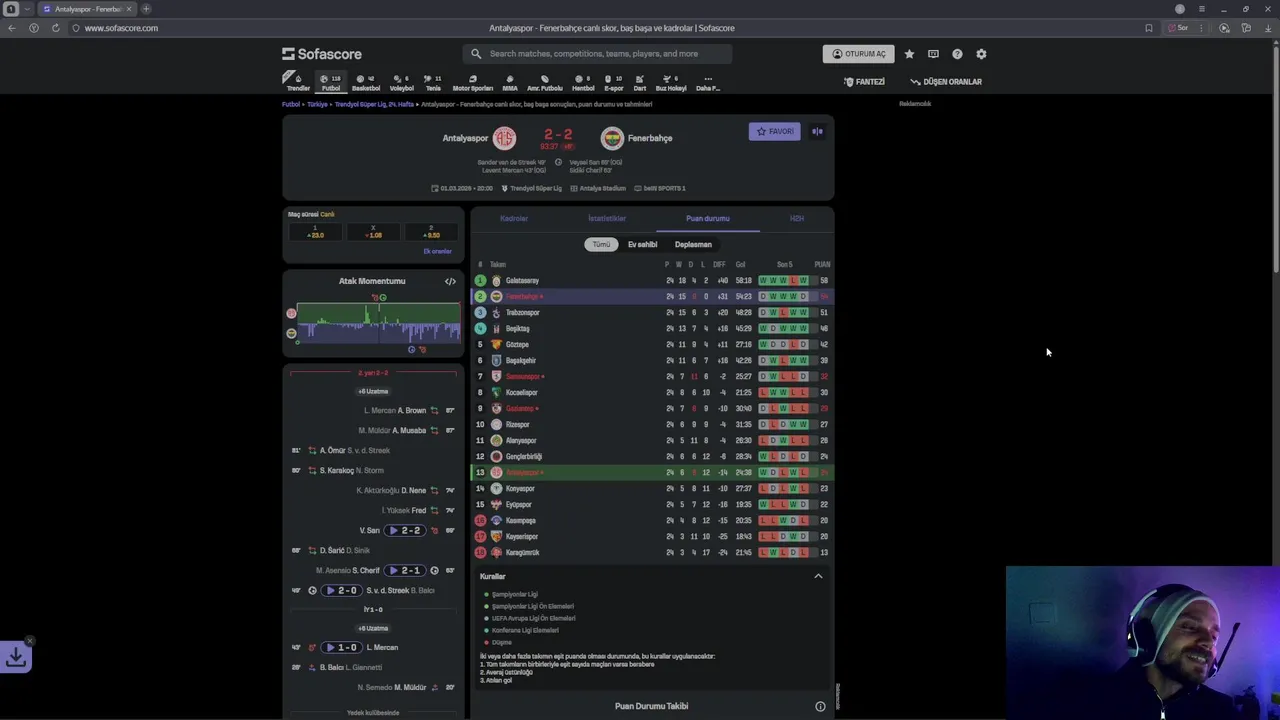
Task: Select the Motor Sporları category
Action: pyautogui.click(x=473, y=82)
